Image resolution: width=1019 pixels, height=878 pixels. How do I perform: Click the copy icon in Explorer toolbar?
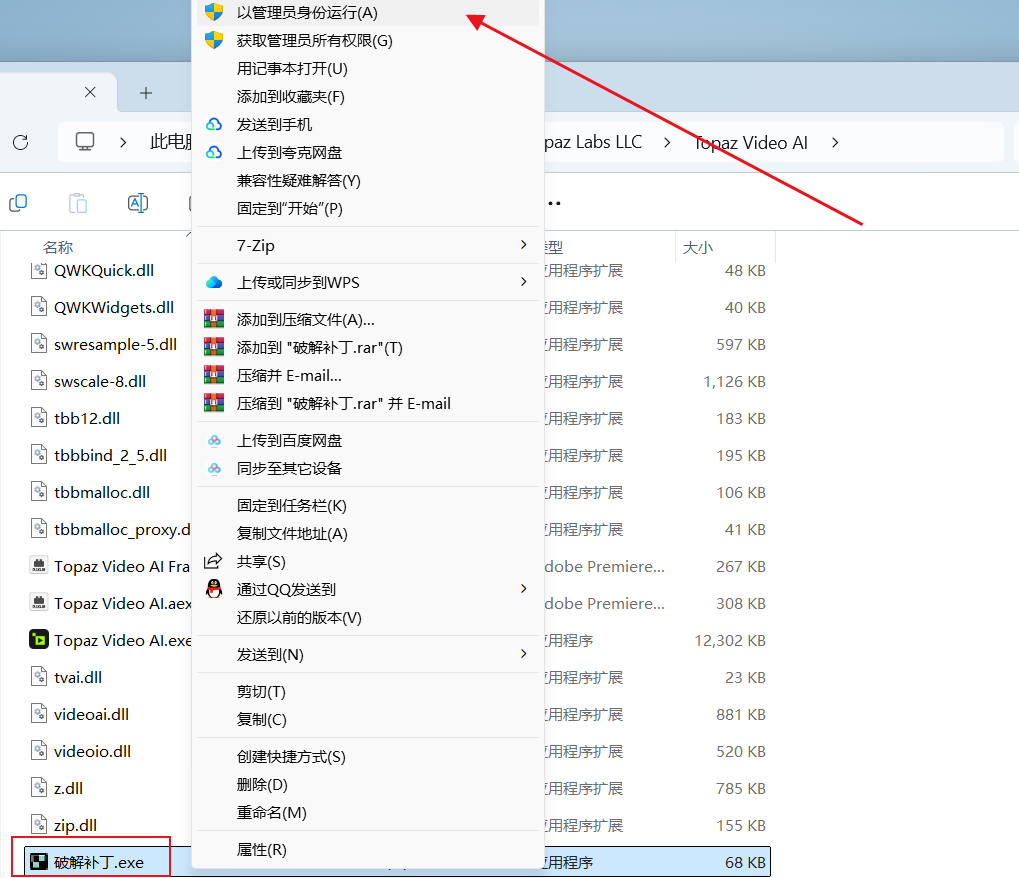[x=18, y=203]
